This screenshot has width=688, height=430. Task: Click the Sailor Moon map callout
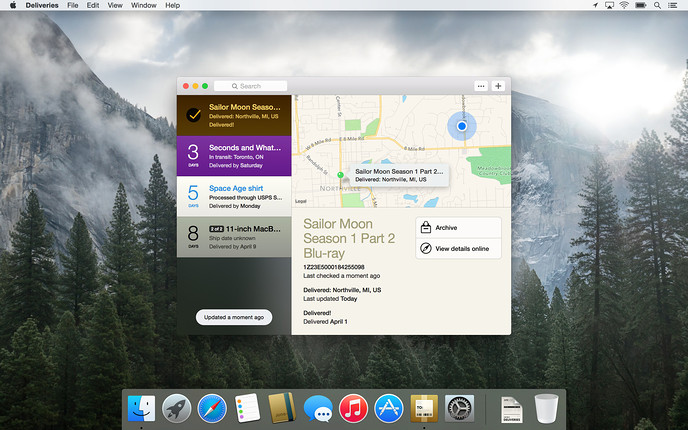click(x=399, y=175)
